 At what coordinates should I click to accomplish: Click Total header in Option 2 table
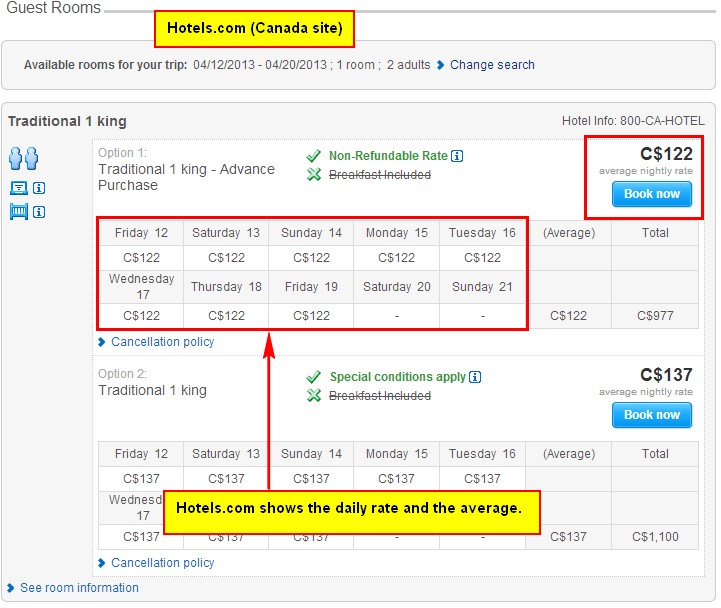click(655, 454)
